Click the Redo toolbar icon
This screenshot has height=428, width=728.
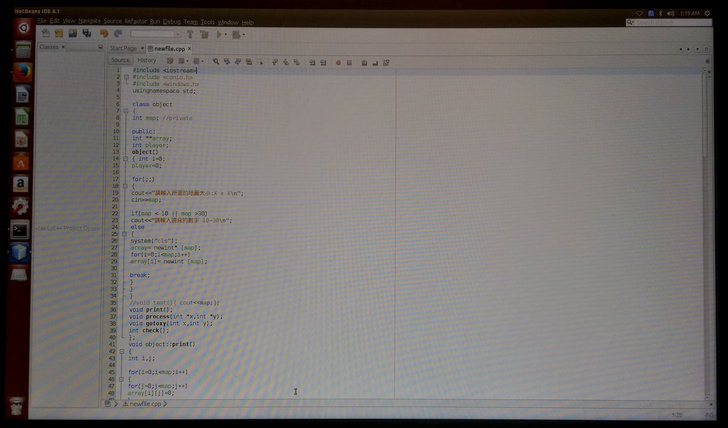118,33
